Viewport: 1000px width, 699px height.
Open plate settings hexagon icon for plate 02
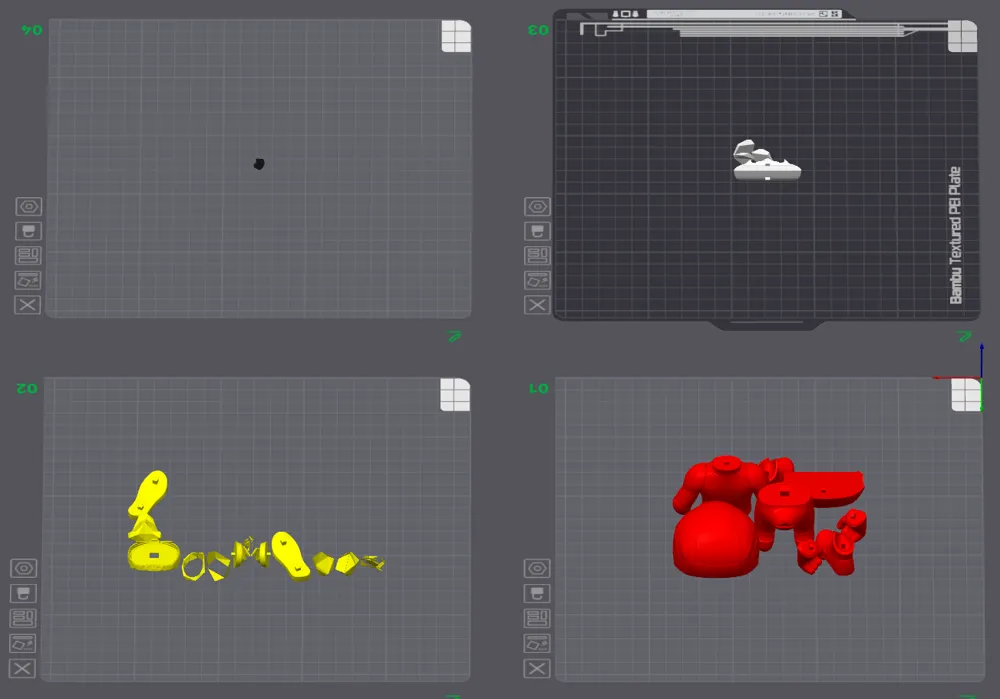click(24, 568)
